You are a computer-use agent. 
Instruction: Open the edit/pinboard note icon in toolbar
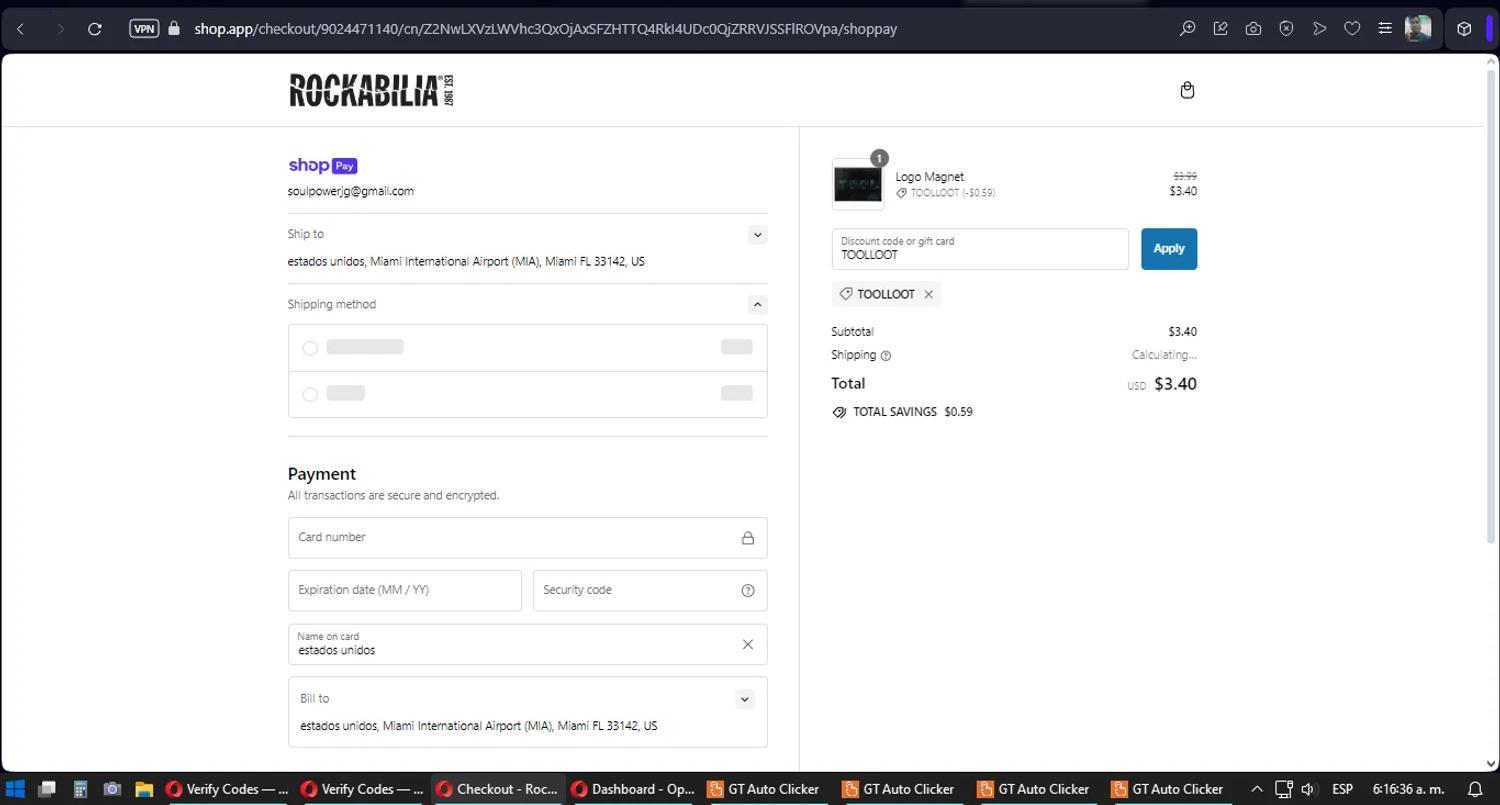tap(1220, 29)
